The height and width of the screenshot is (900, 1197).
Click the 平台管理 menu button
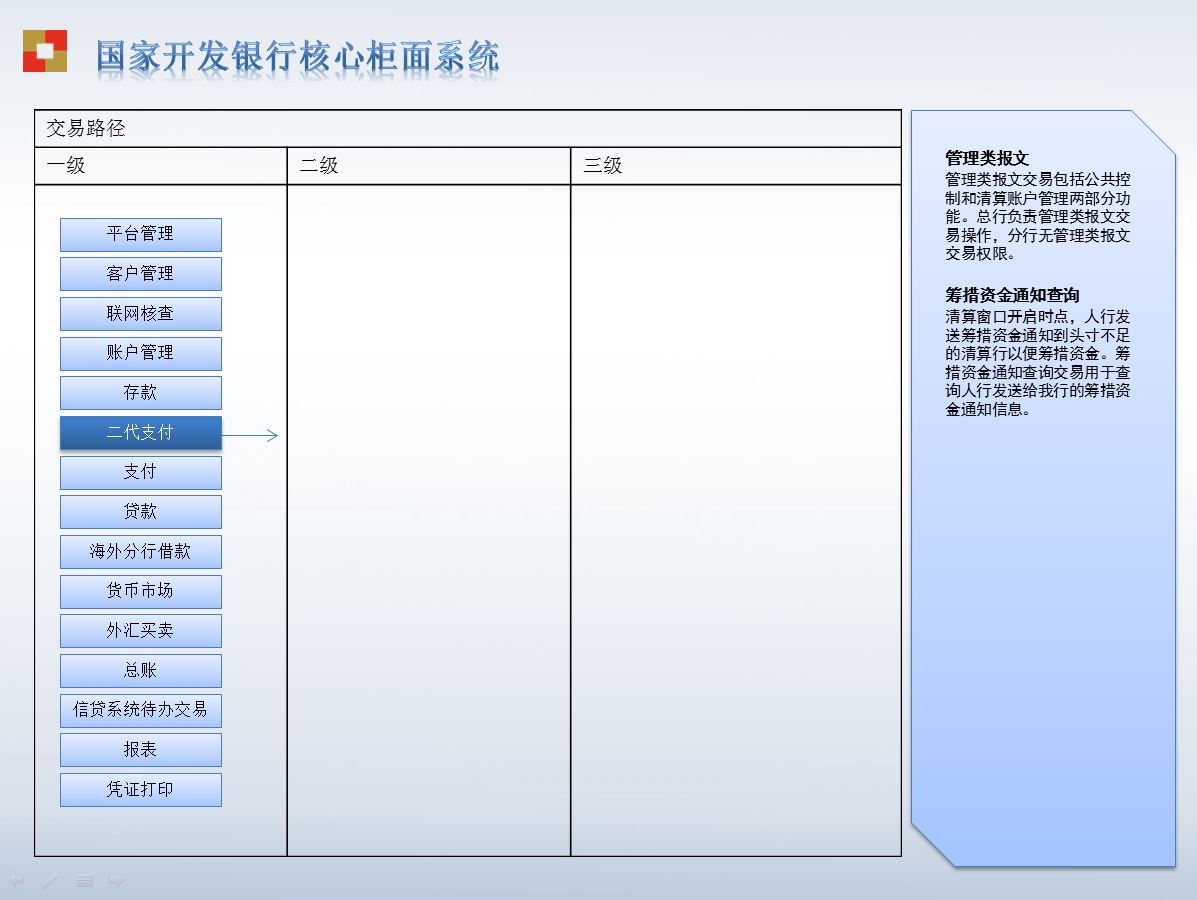tap(140, 234)
